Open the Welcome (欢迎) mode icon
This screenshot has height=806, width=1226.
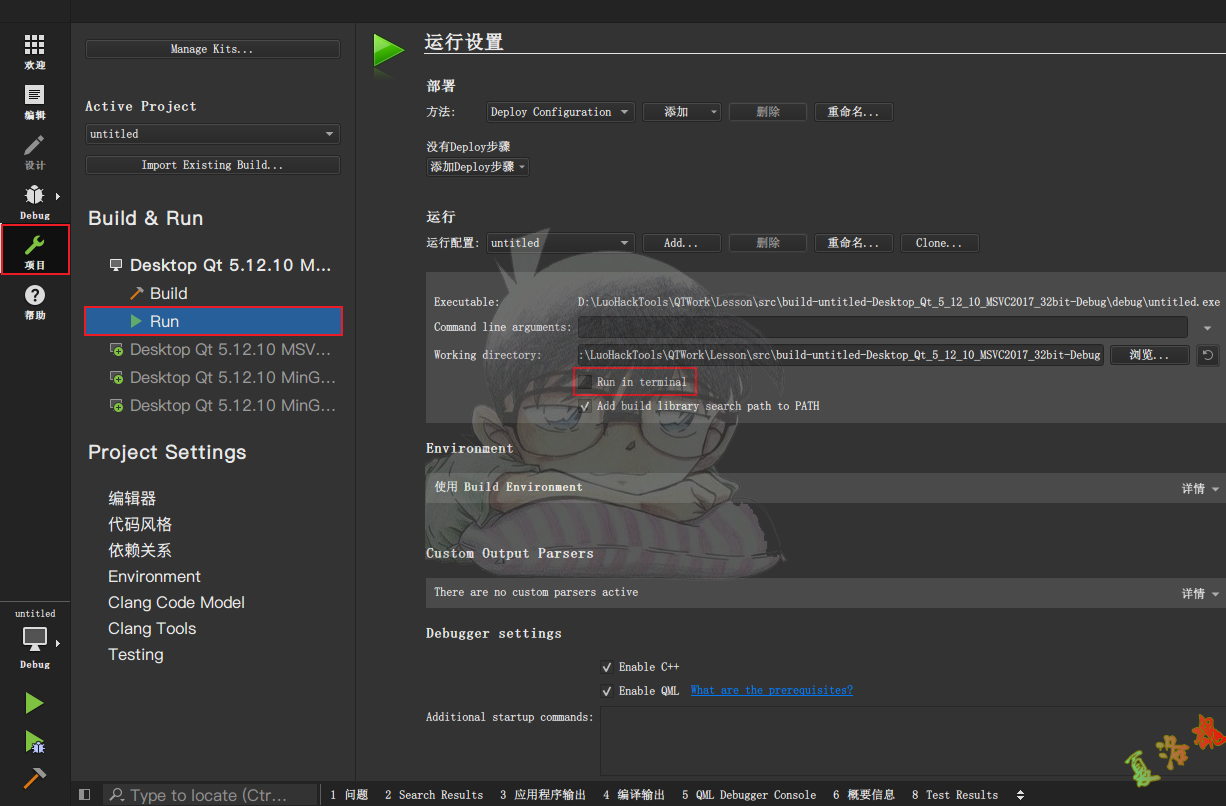coord(35,51)
